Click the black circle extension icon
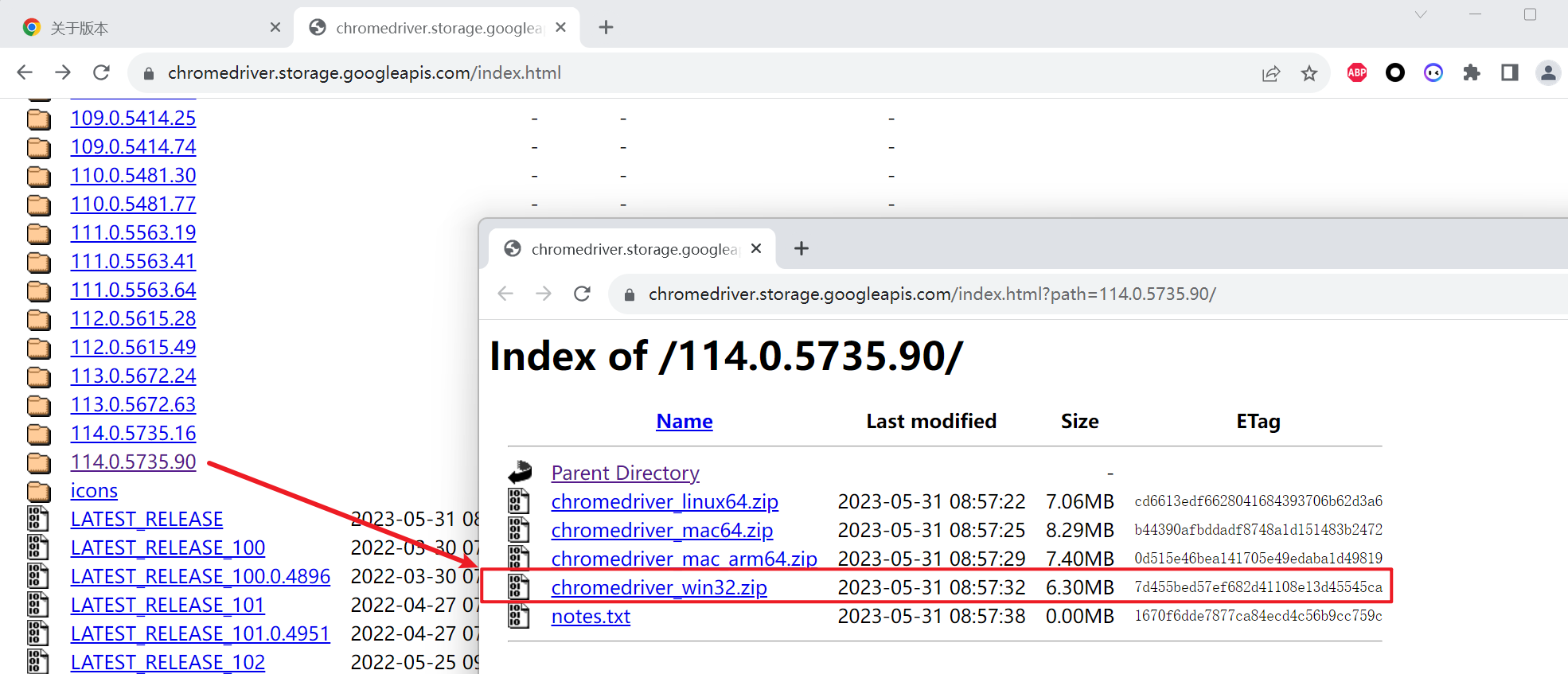Viewport: 1568px width, 674px height. pyautogui.click(x=1395, y=72)
